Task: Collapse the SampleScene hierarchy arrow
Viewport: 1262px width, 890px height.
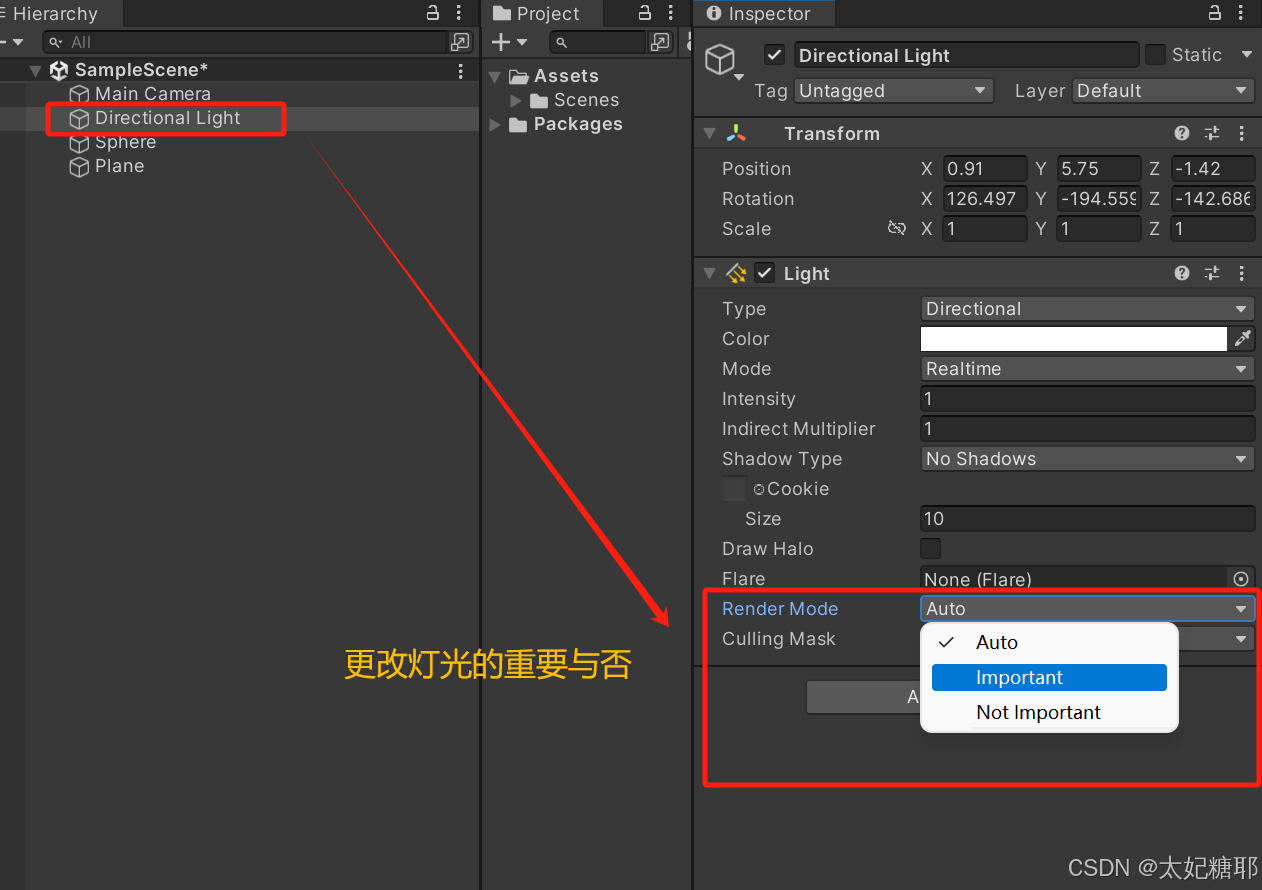Action: 36,71
